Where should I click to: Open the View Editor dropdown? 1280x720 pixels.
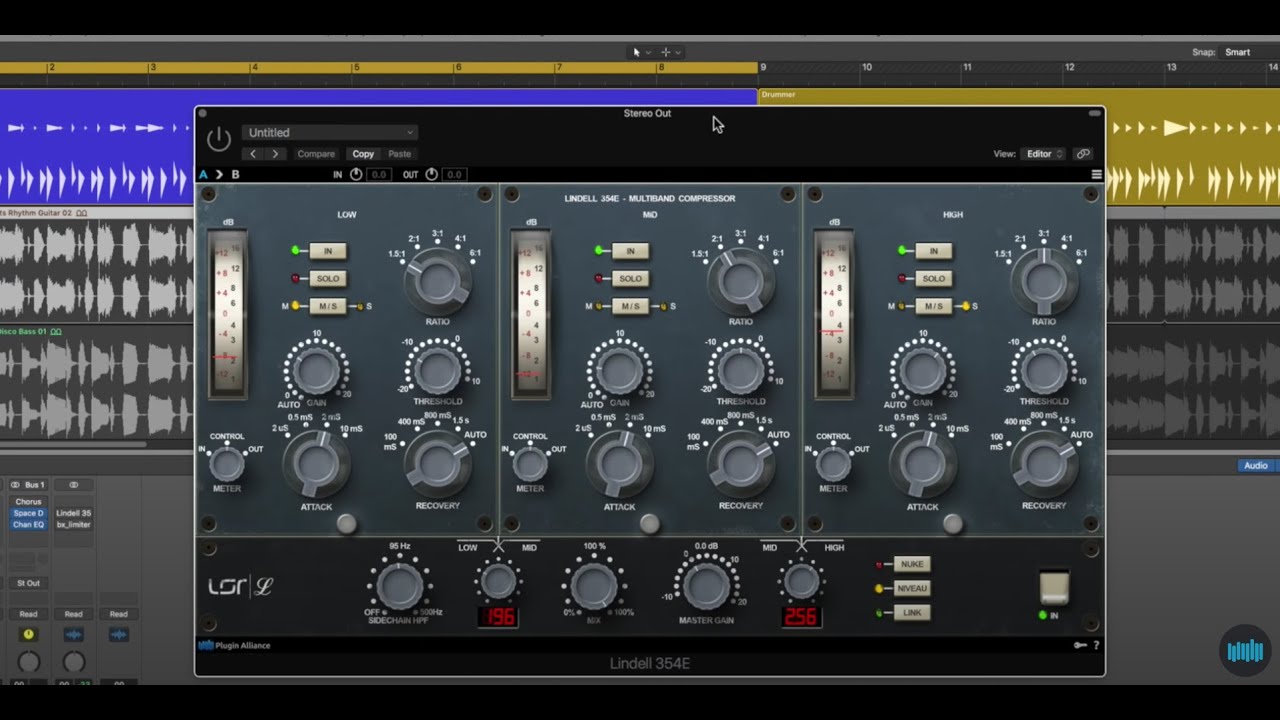(x=1045, y=154)
